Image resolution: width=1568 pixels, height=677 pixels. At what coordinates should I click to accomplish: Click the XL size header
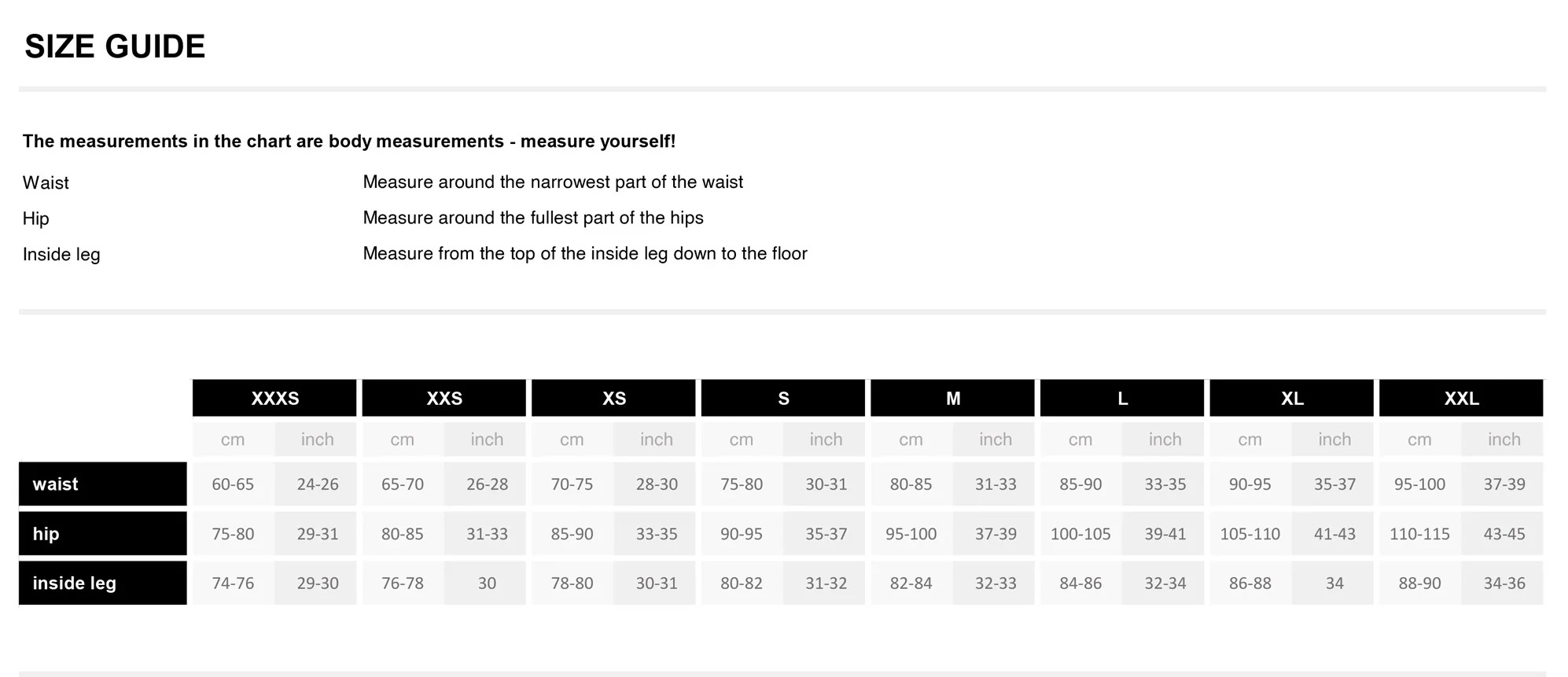click(1292, 398)
